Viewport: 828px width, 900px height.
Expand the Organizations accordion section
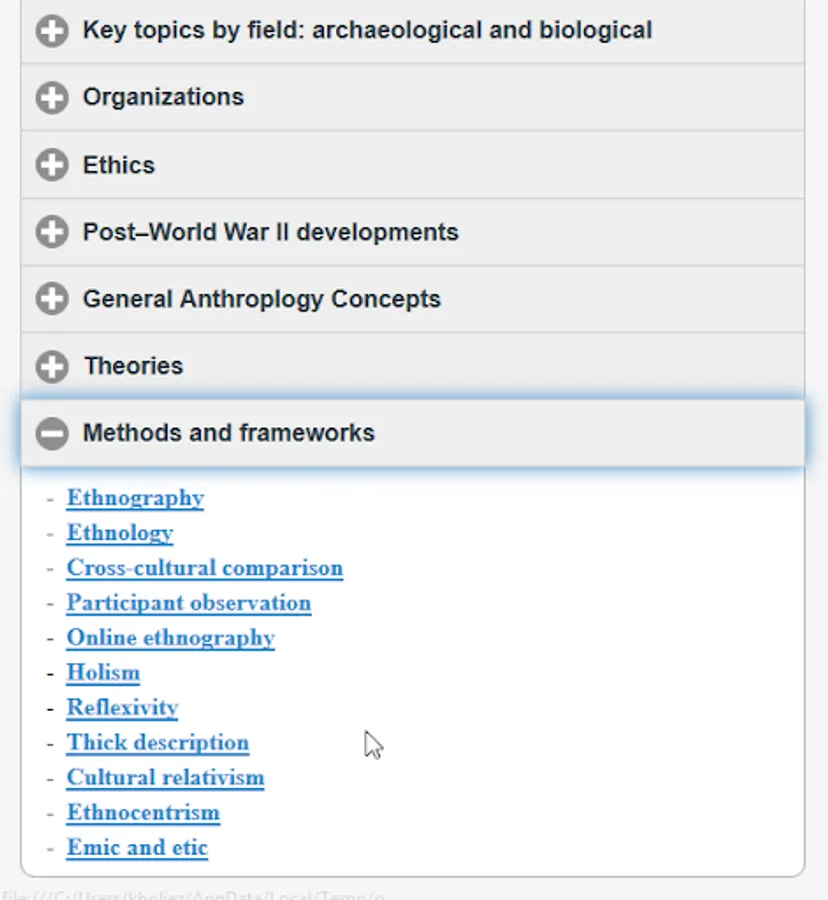pos(163,97)
